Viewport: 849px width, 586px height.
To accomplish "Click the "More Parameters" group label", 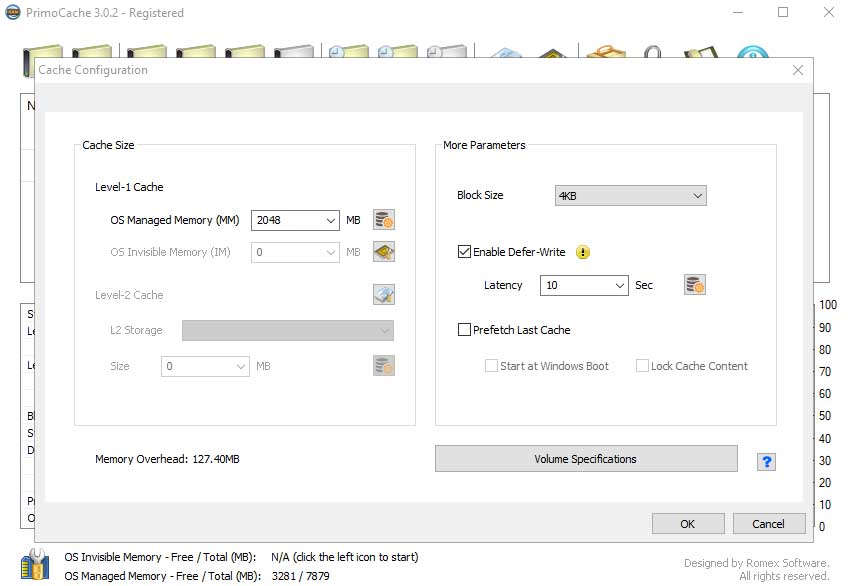I will (x=485, y=145).
